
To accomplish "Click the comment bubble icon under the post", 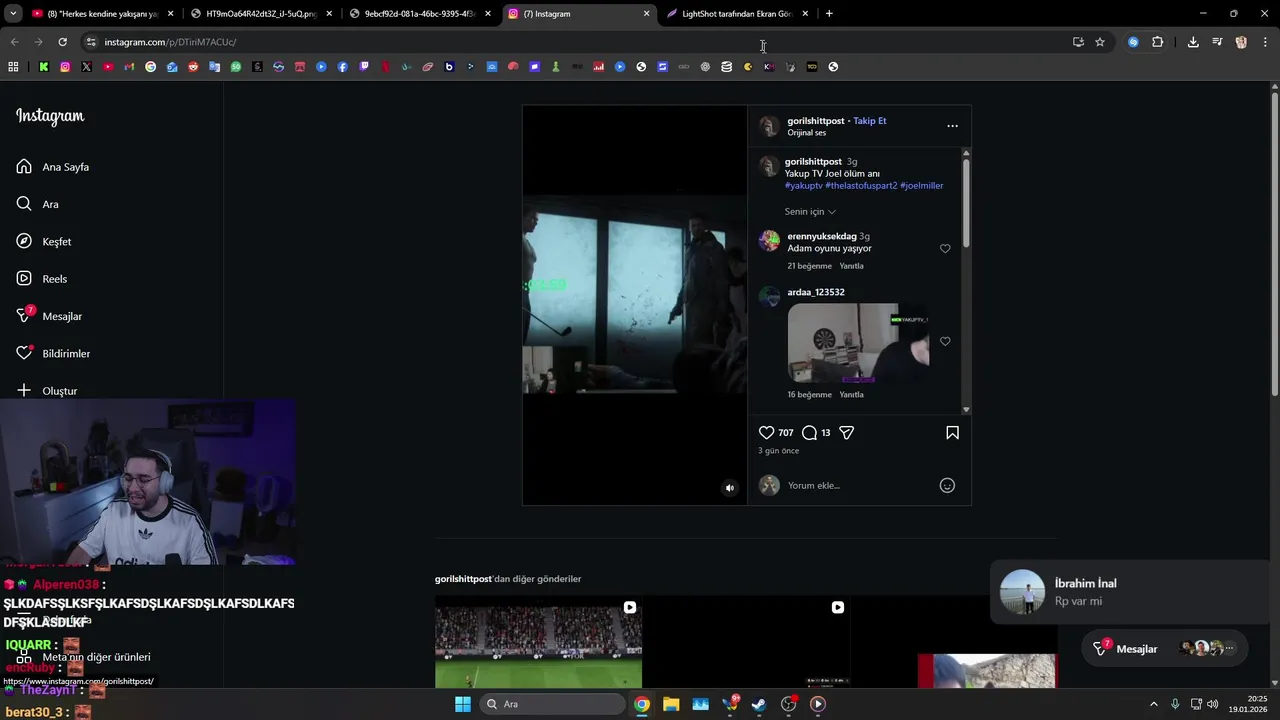I will [x=809, y=433].
